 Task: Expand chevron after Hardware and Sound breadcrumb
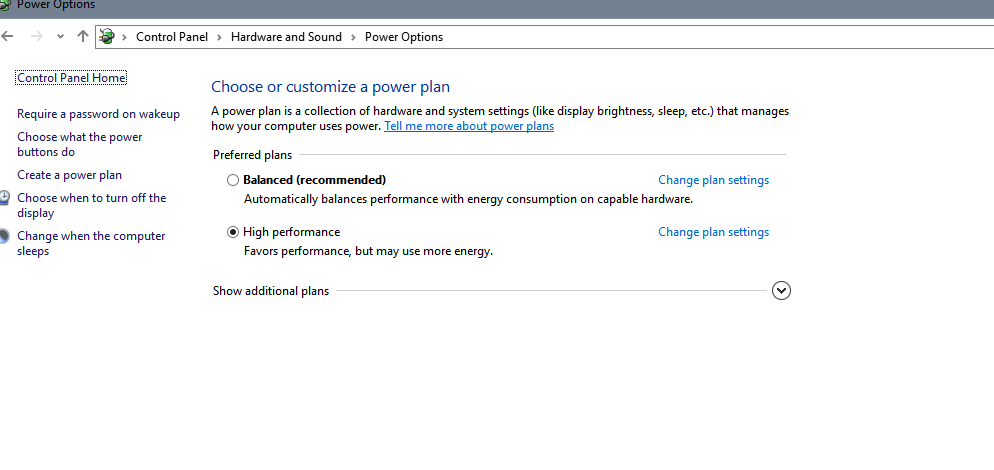click(x=353, y=37)
